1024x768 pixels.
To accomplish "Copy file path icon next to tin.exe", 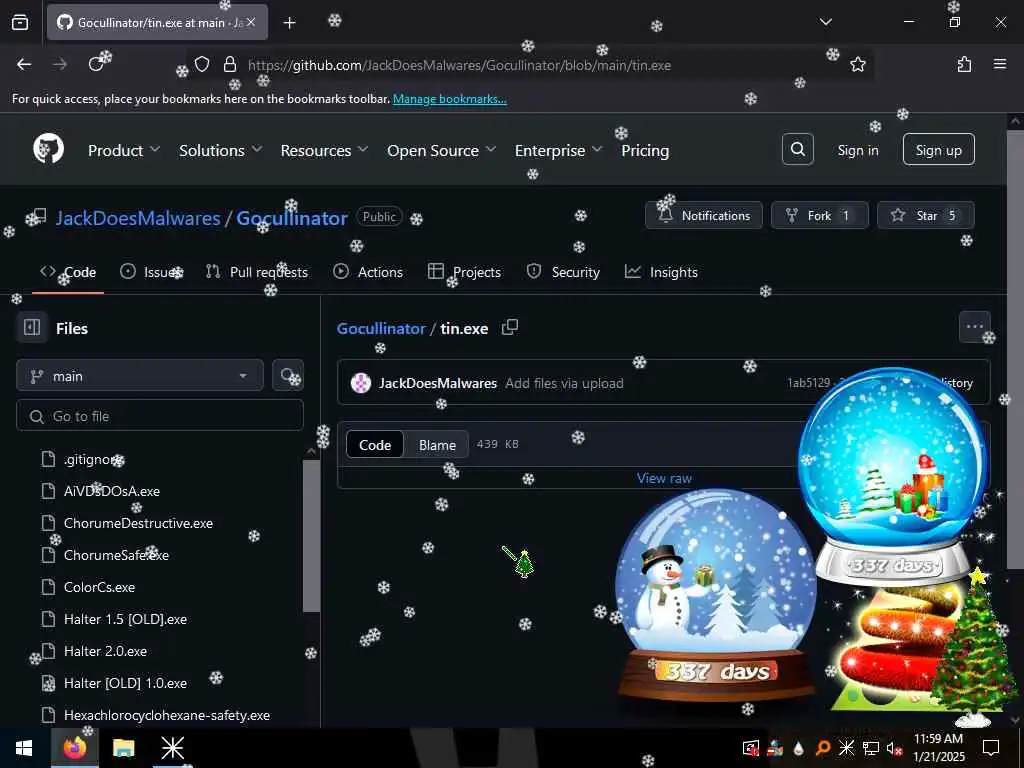I will point(509,328).
